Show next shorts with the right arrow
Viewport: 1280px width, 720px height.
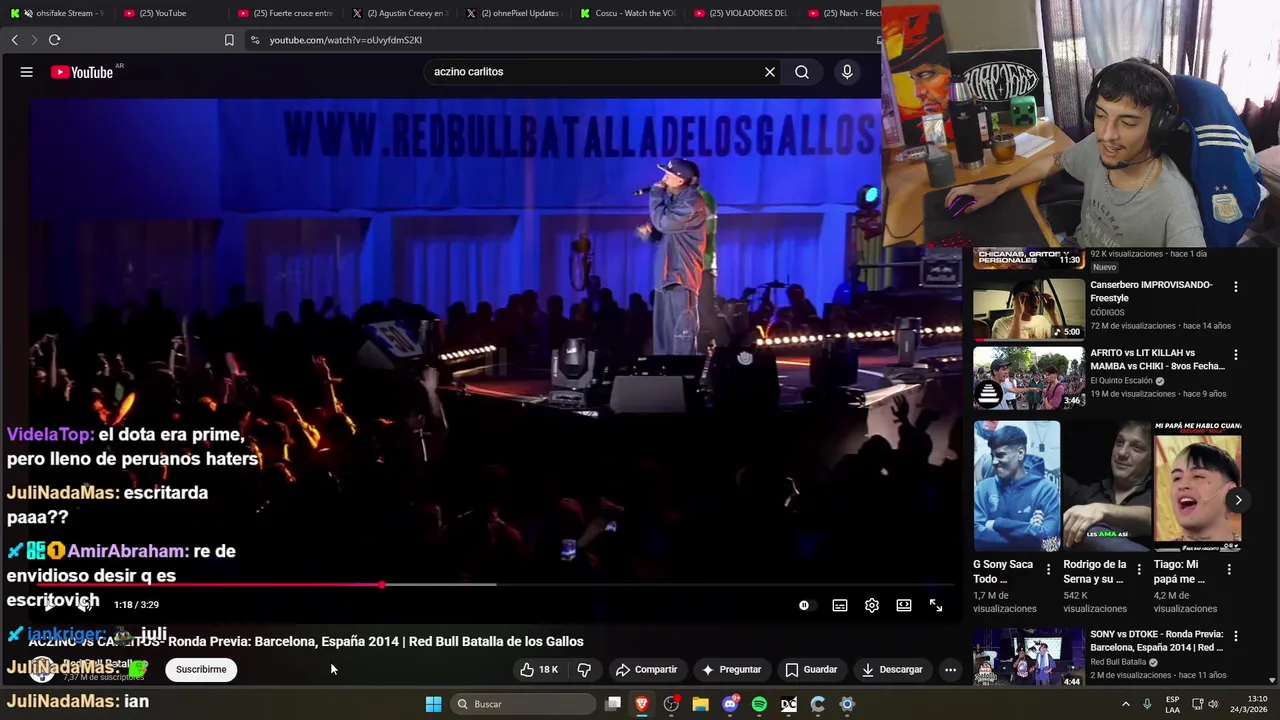pyautogui.click(x=1238, y=500)
